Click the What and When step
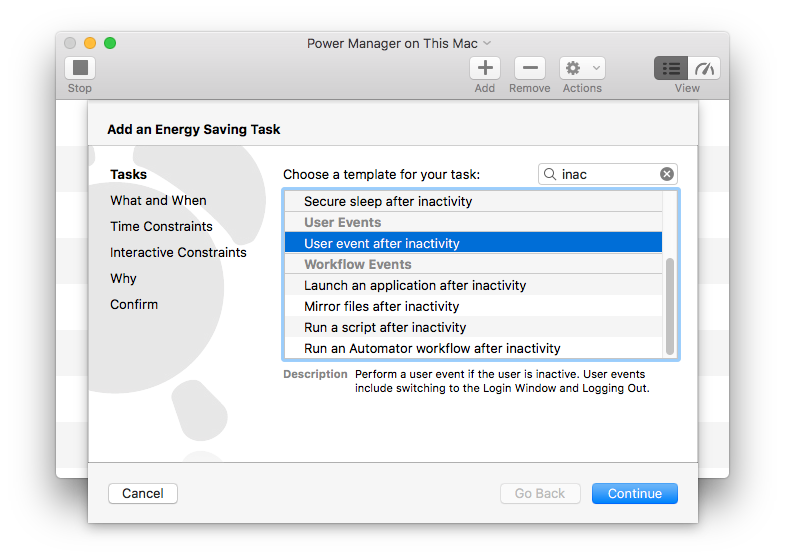This screenshot has height=558, width=785. tap(158, 200)
